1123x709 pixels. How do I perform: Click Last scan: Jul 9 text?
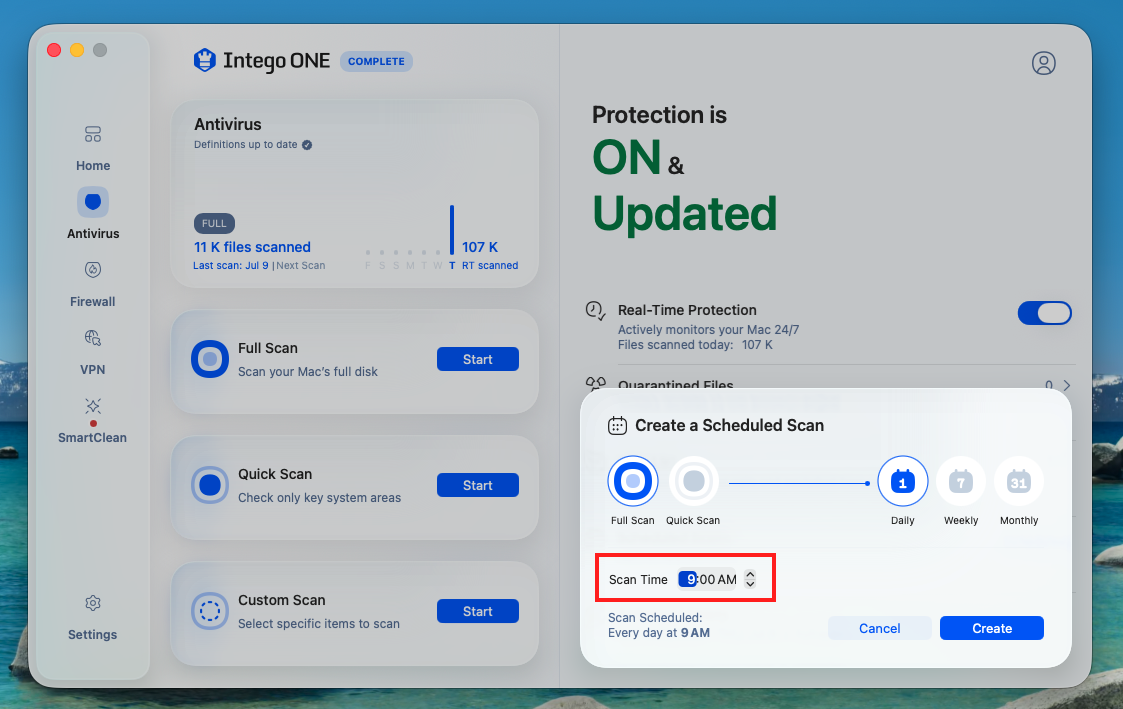[231, 266]
